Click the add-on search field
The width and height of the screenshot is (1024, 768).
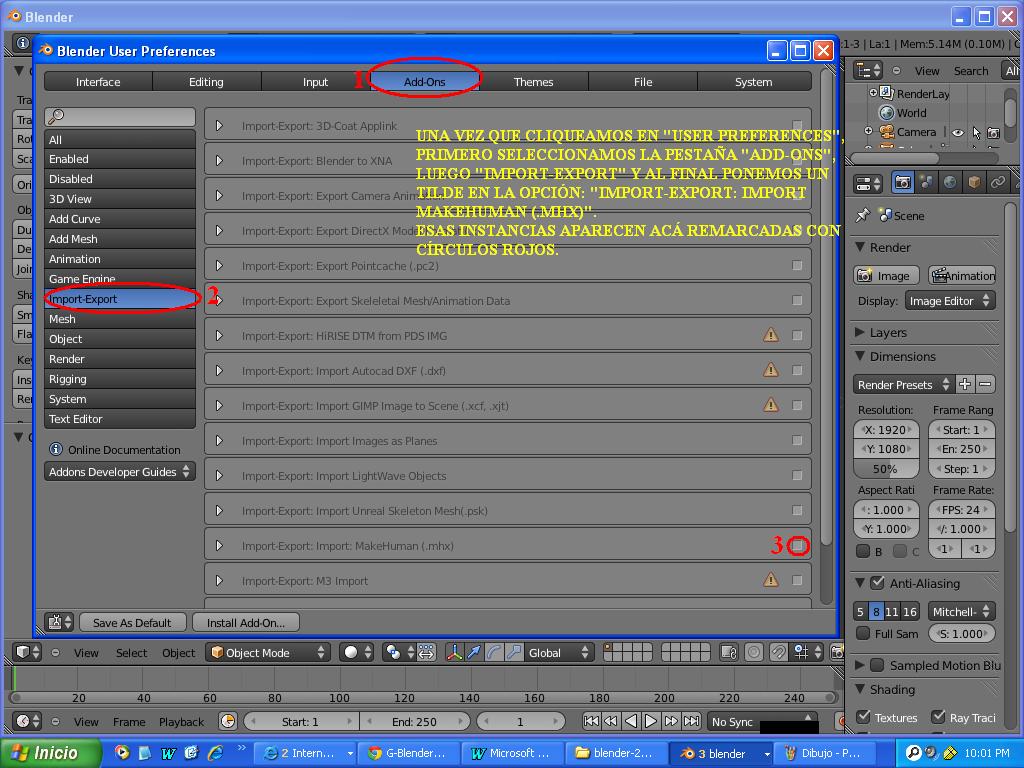click(120, 117)
